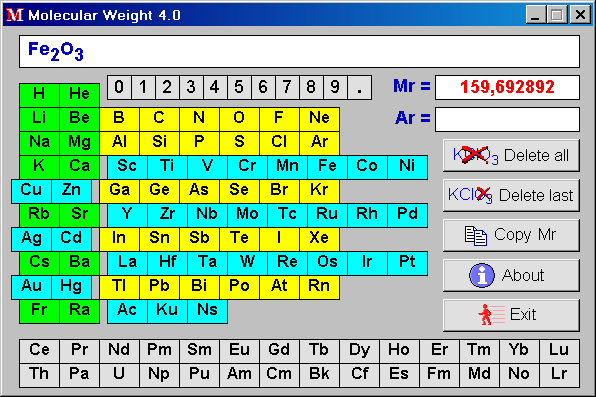Select the Sn element cell
Screen dimensions: 596x397
click(159, 239)
